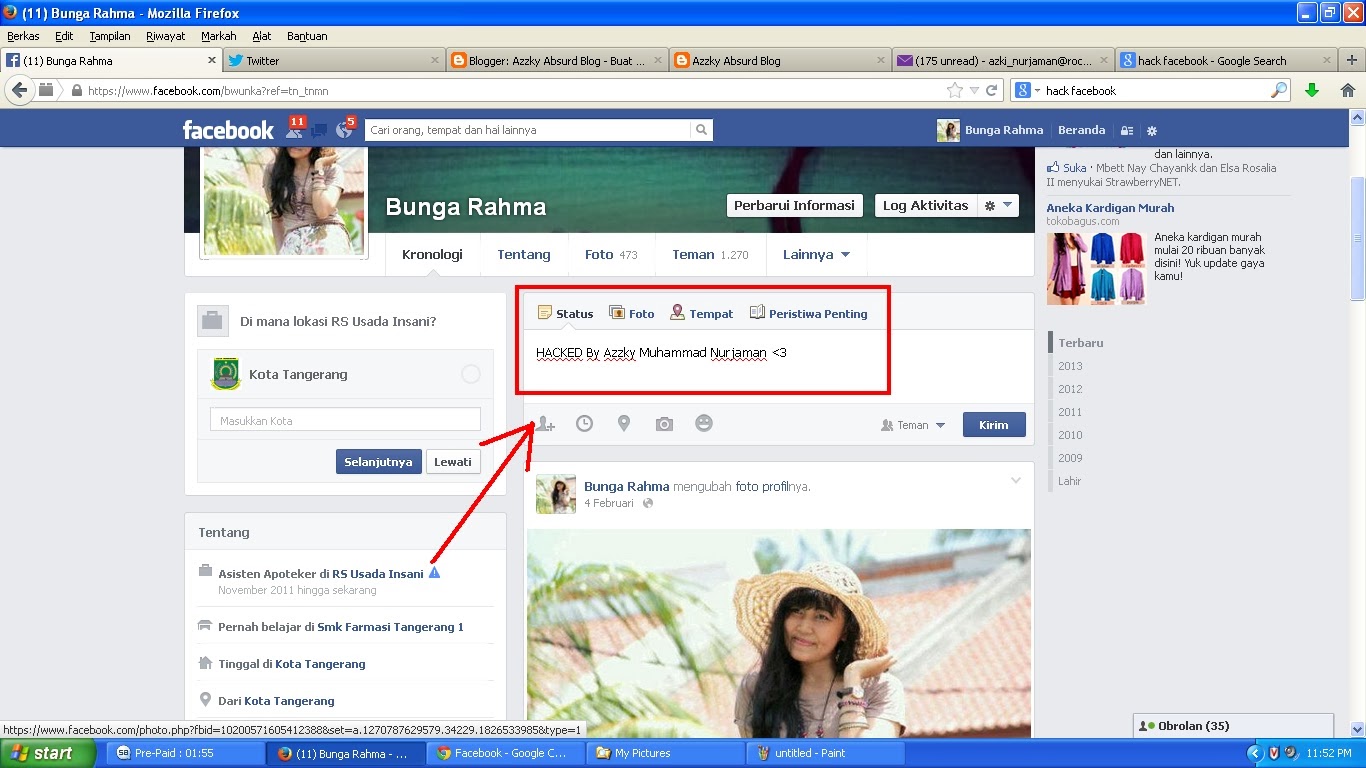Open My Pictures from the taskbar
Viewport: 1366px width, 768px height.
(666, 753)
